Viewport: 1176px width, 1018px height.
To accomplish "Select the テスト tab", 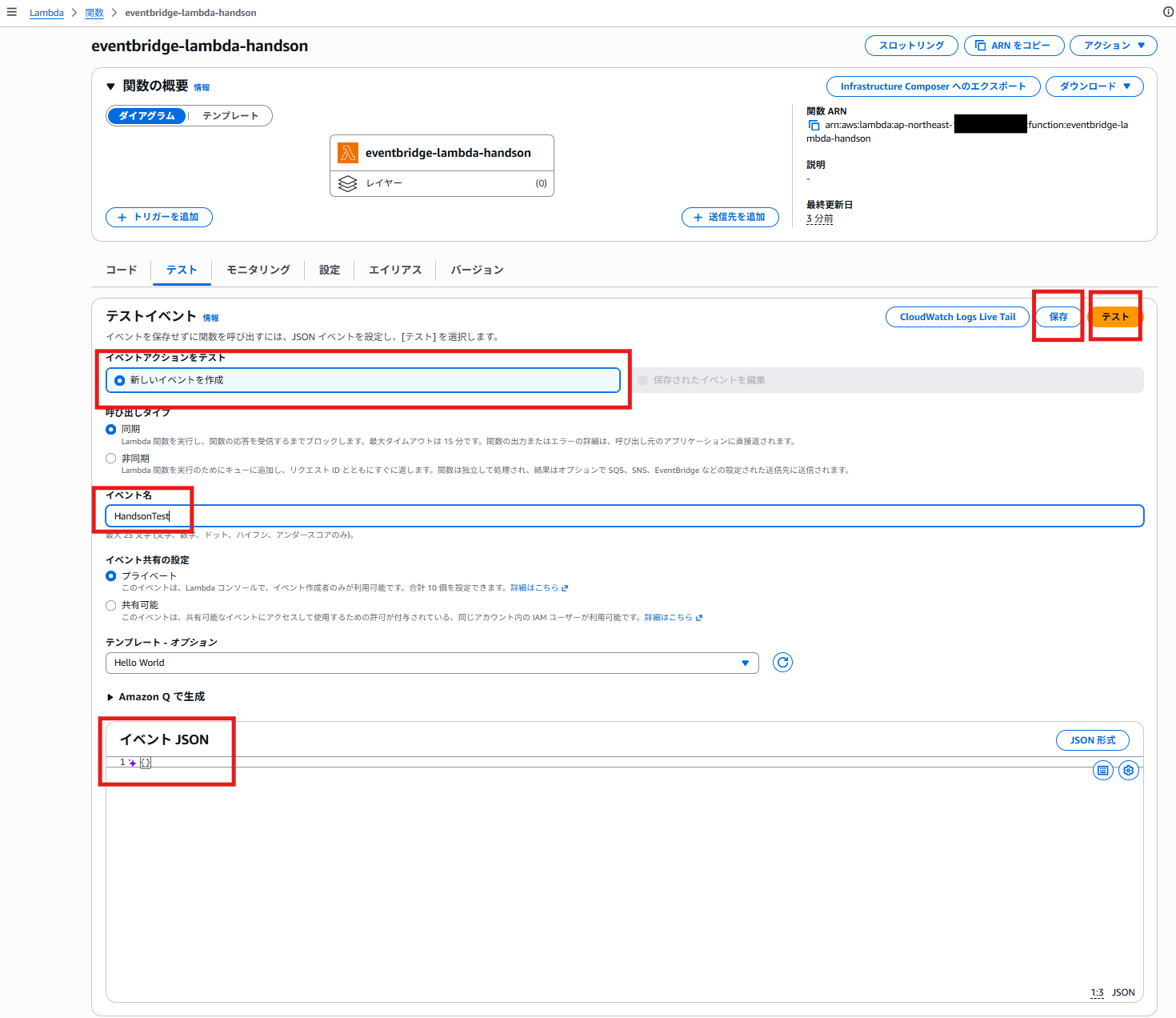I will (182, 270).
